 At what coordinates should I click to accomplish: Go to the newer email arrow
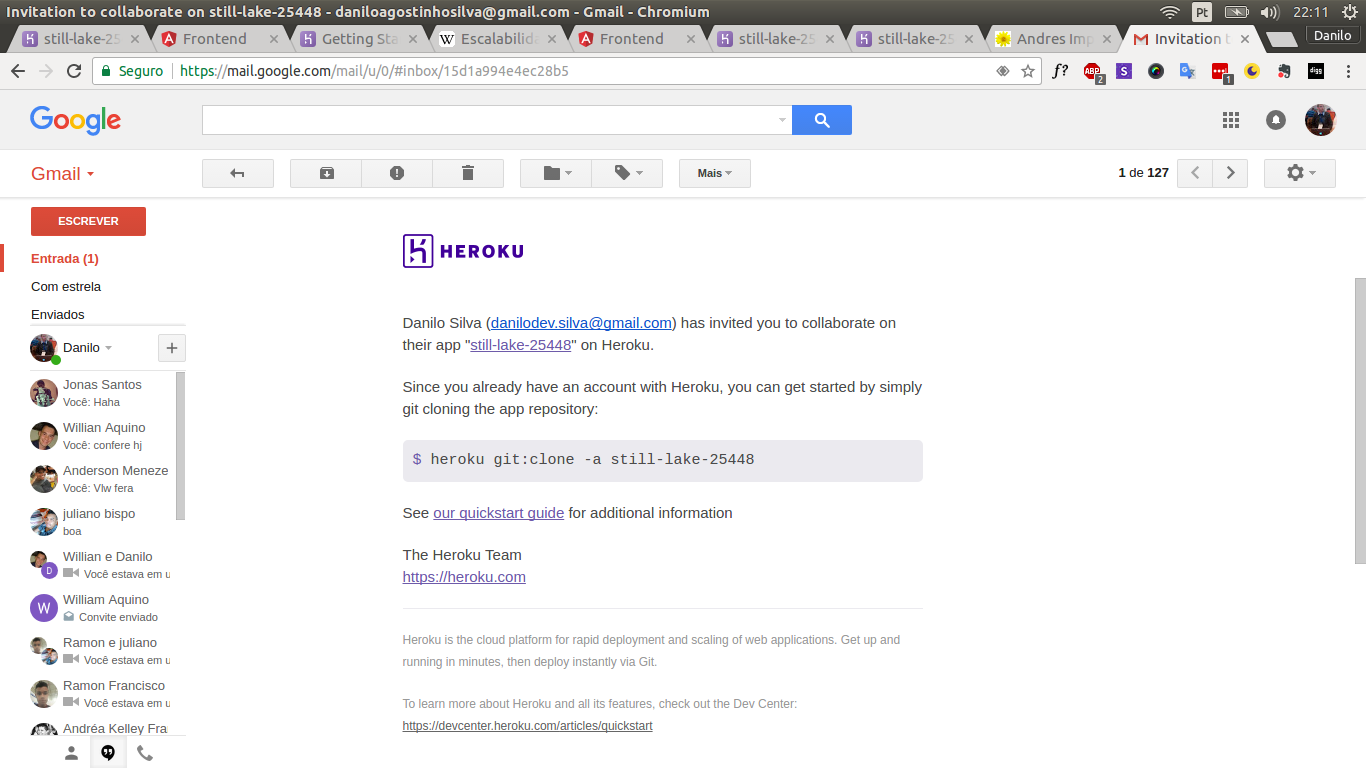pyautogui.click(x=1195, y=173)
